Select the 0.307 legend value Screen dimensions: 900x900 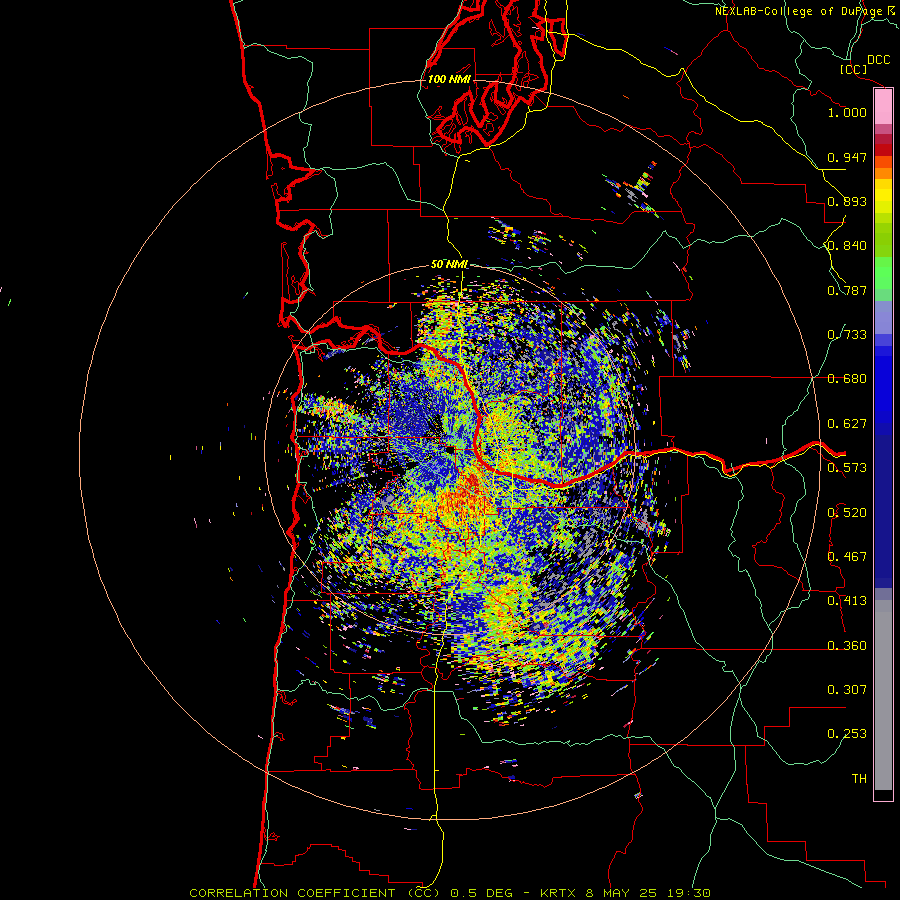tap(847, 689)
